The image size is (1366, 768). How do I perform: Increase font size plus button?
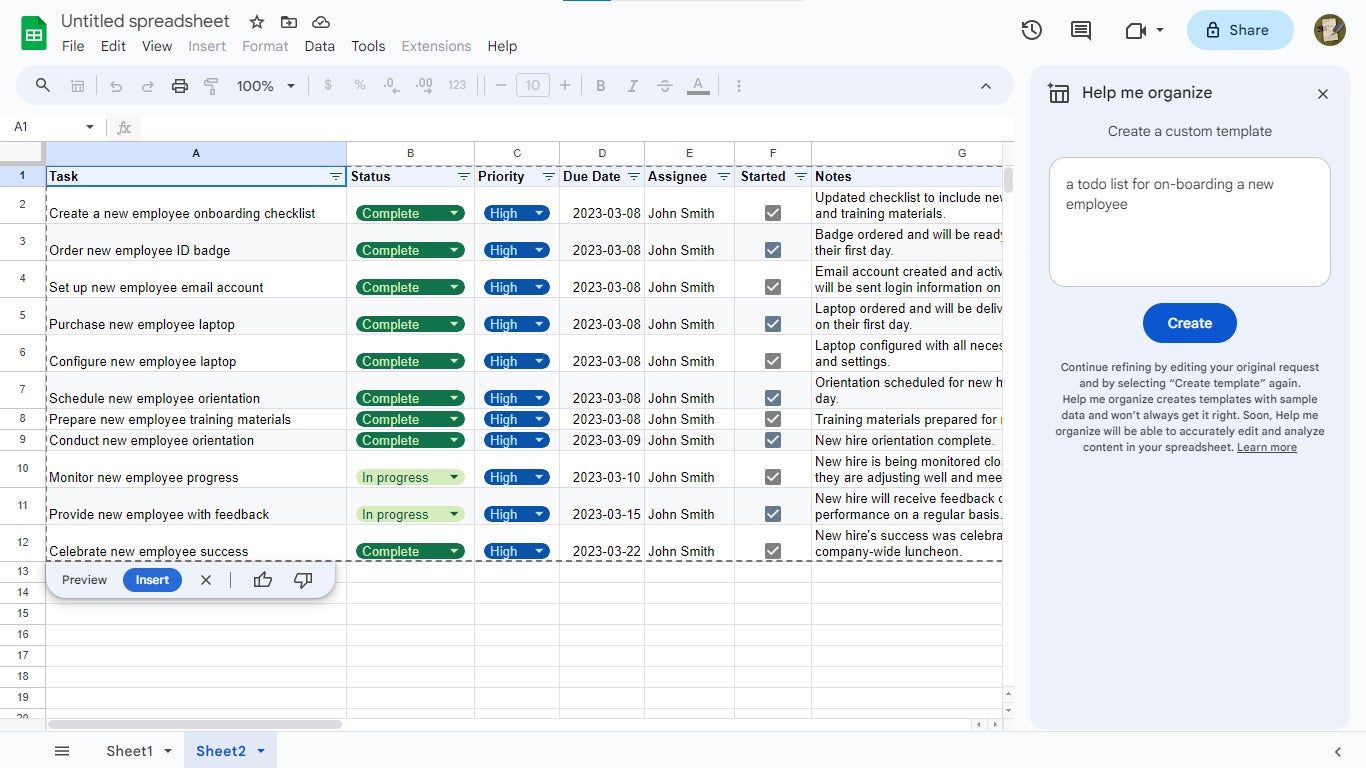tap(565, 86)
